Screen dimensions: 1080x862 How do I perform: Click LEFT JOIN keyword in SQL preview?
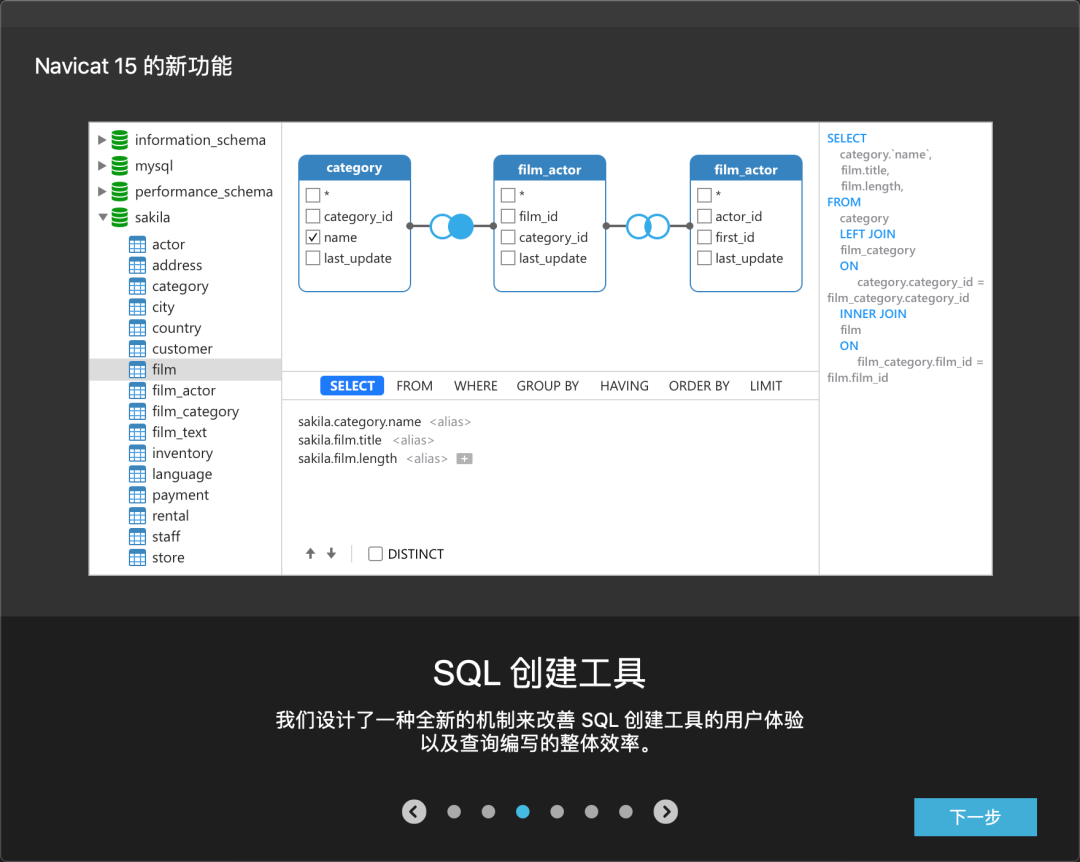click(867, 234)
